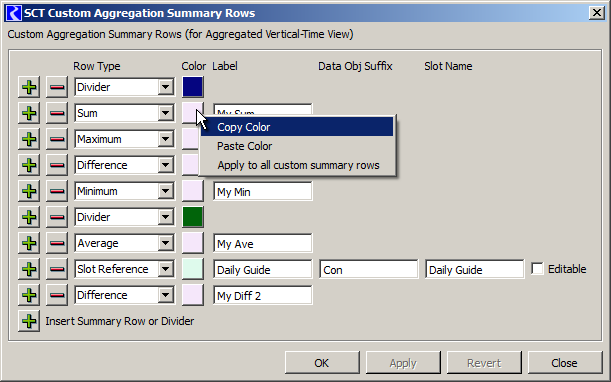Click plus icon on Difference row below Maximum
Screen dimensions: 611x382
(29, 165)
